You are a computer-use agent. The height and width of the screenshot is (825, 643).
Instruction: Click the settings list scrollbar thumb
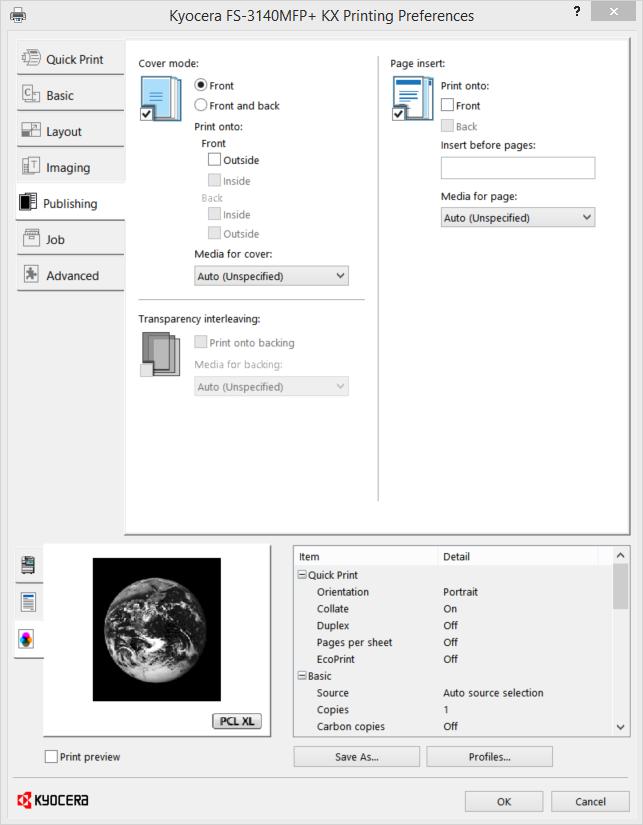[x=620, y=586]
